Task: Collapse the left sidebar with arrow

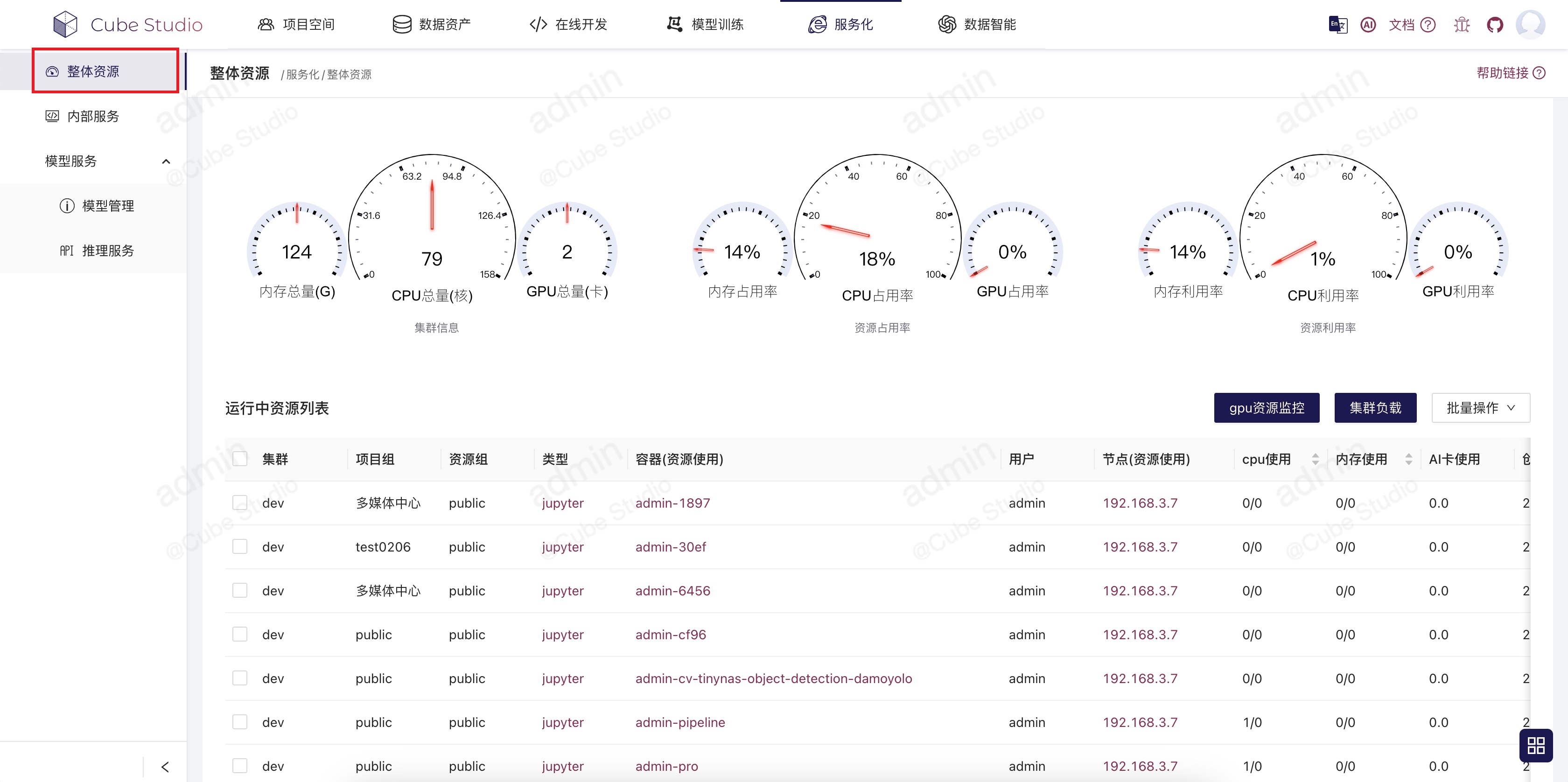Action: click(x=165, y=767)
